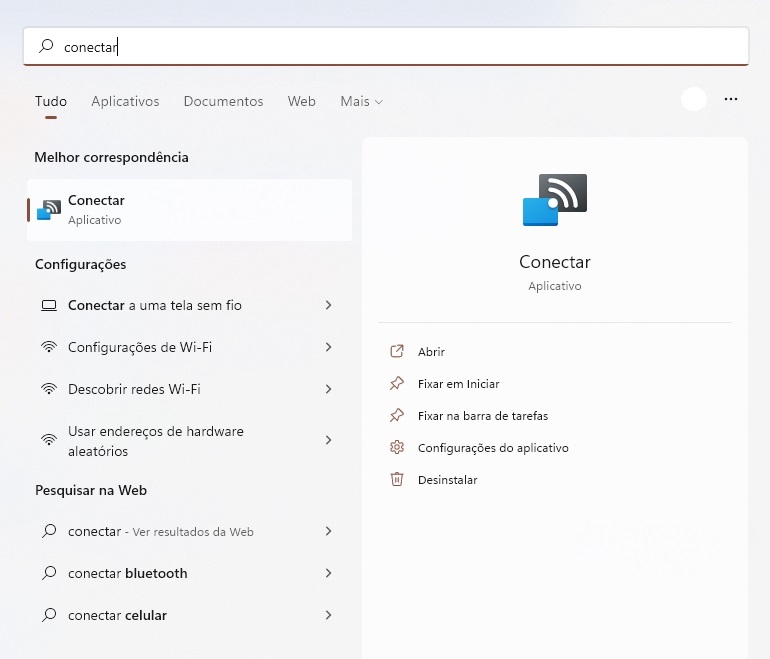Click the Wi-Fi icon beside Configurações de Wi-Fi
This screenshot has height=659, width=770.
49,347
